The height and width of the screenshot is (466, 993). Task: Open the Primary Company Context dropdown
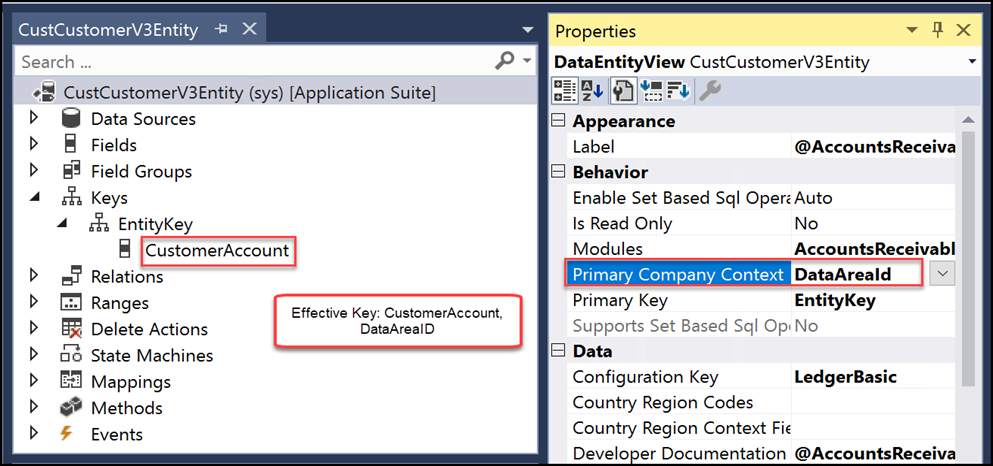[x=942, y=274]
